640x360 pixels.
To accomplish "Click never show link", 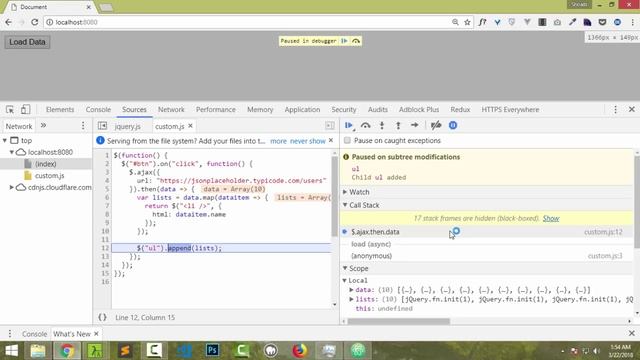I will point(308,141).
